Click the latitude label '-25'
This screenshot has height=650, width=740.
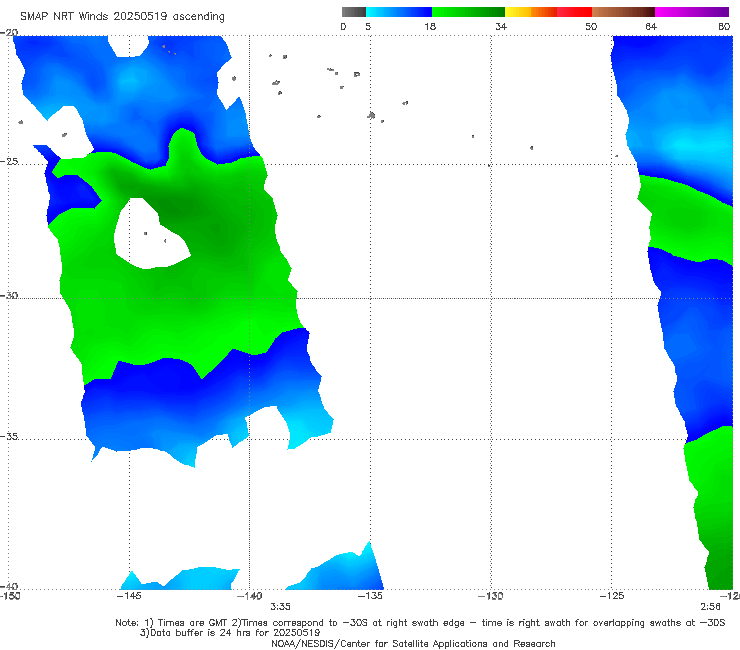[x=9, y=162]
